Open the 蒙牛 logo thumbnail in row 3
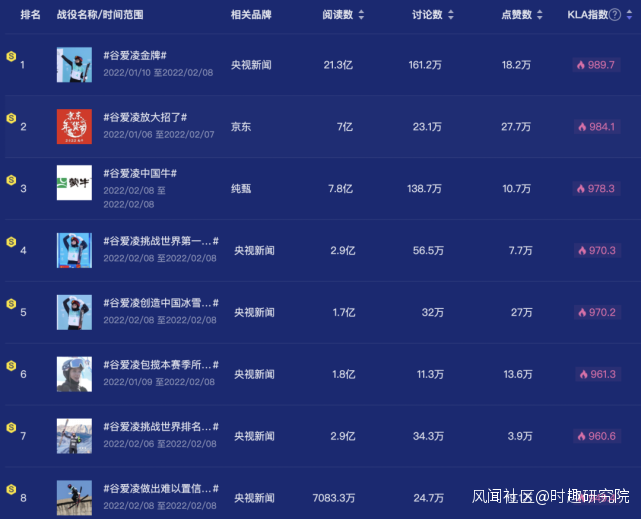Viewport: 641px width, 519px height. tap(74, 183)
